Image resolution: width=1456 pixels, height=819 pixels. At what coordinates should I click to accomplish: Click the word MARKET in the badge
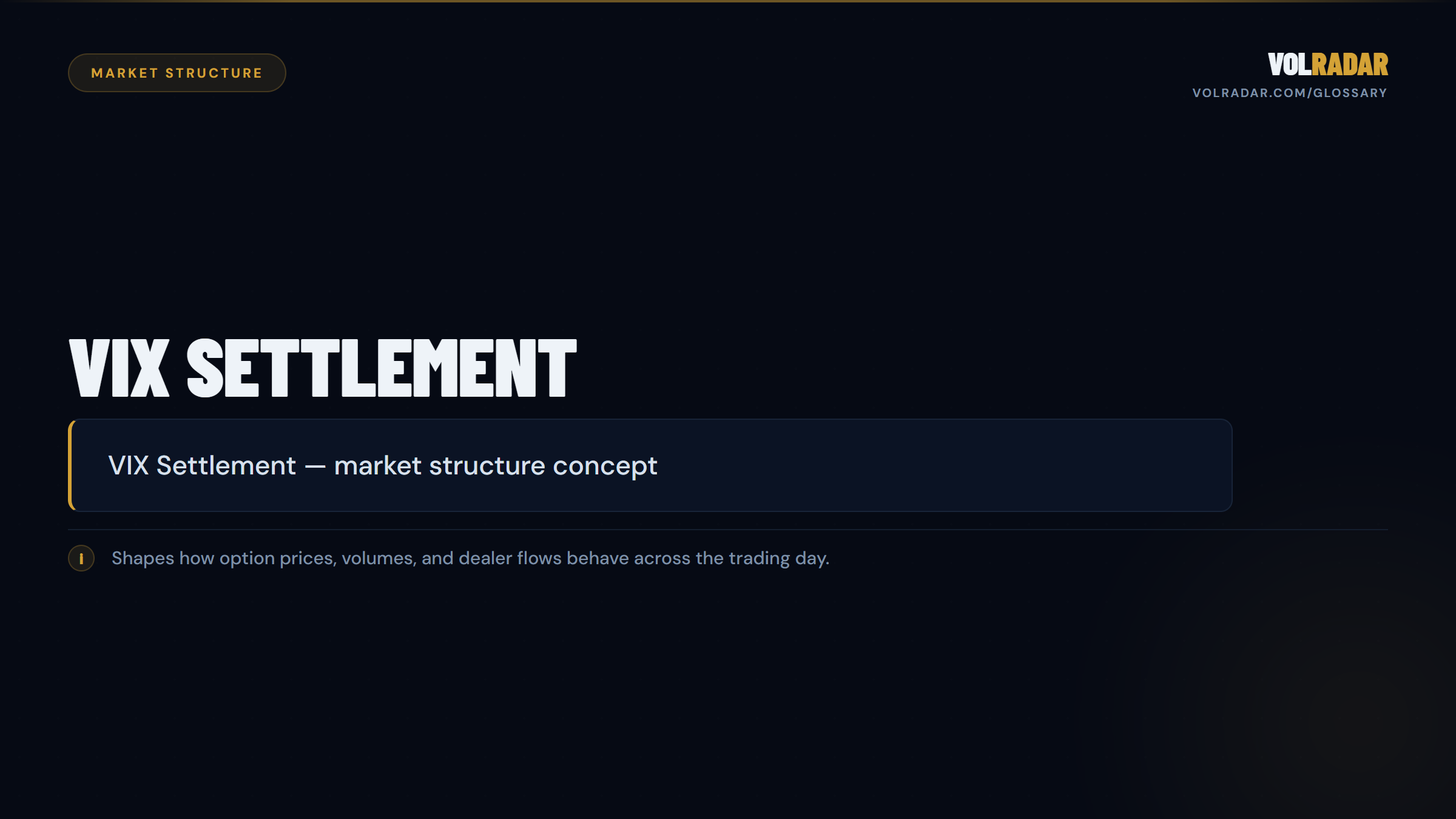[124, 73]
